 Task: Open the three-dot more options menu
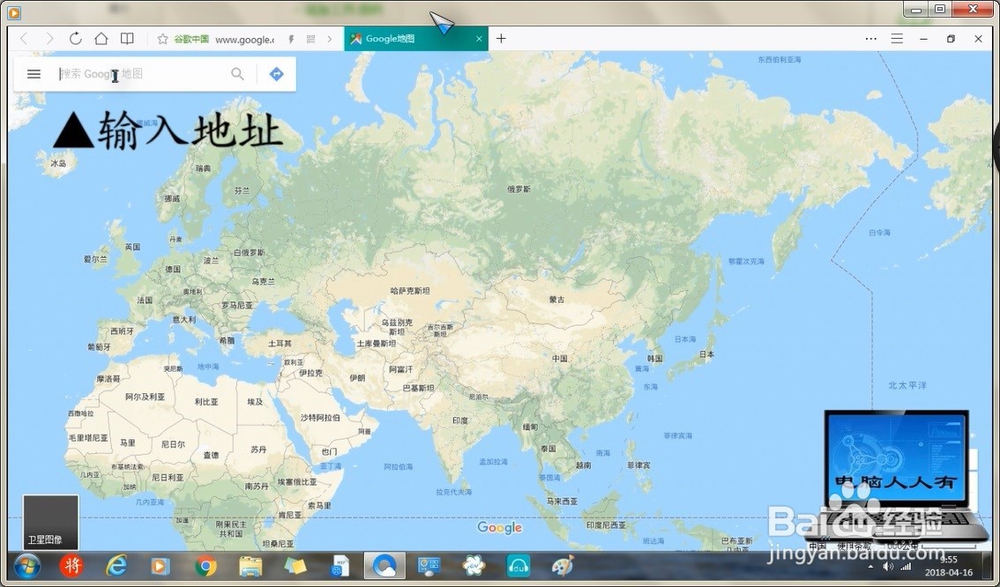(x=871, y=39)
